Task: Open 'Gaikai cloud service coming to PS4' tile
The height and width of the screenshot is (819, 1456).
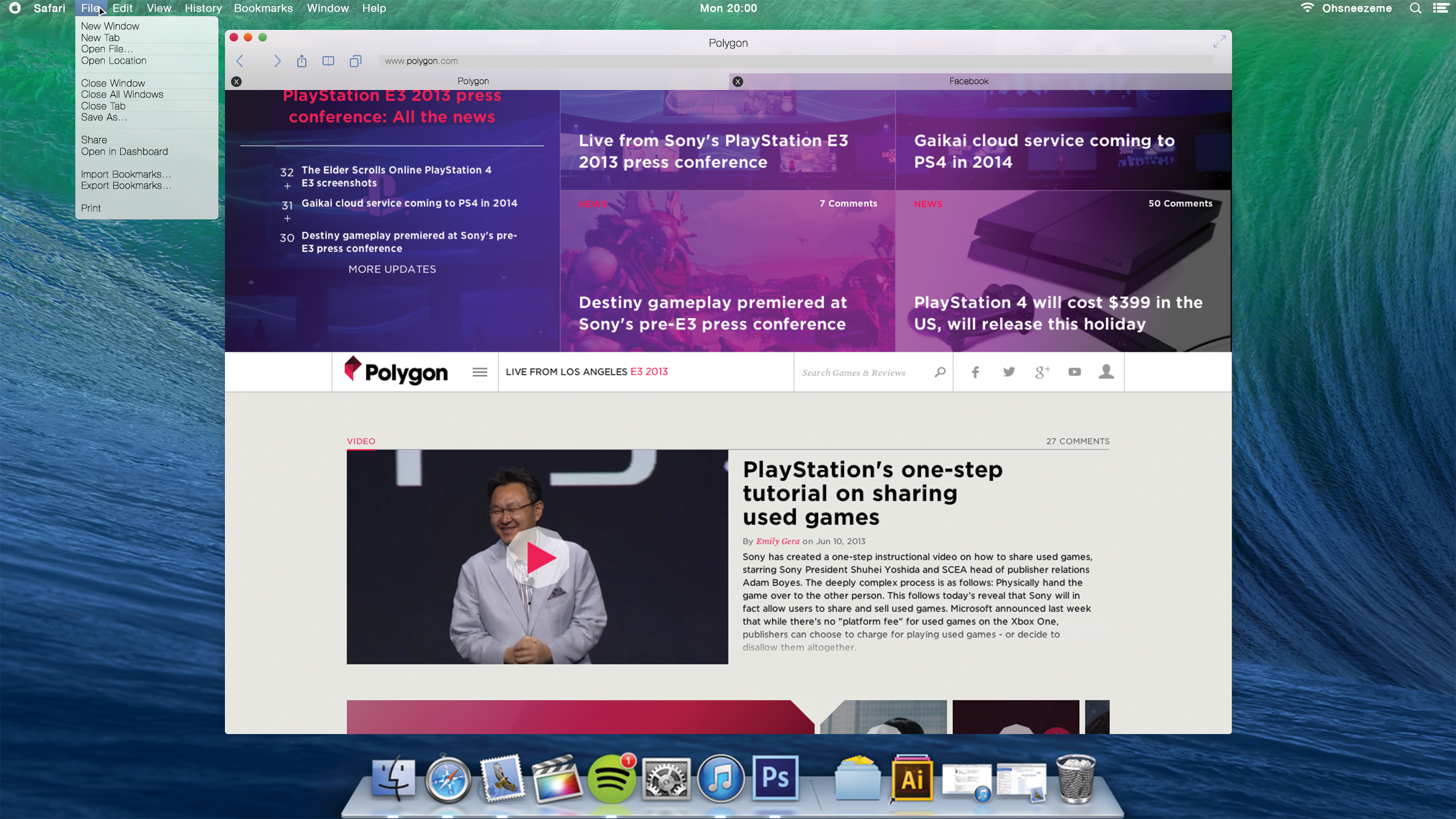Action: point(1044,151)
